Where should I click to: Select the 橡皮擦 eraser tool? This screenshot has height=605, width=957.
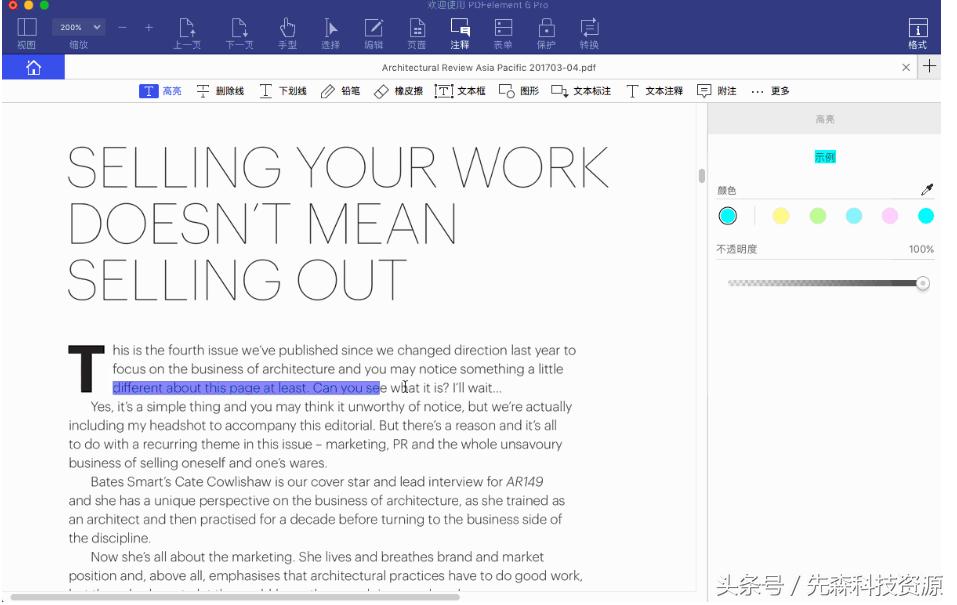tap(398, 91)
